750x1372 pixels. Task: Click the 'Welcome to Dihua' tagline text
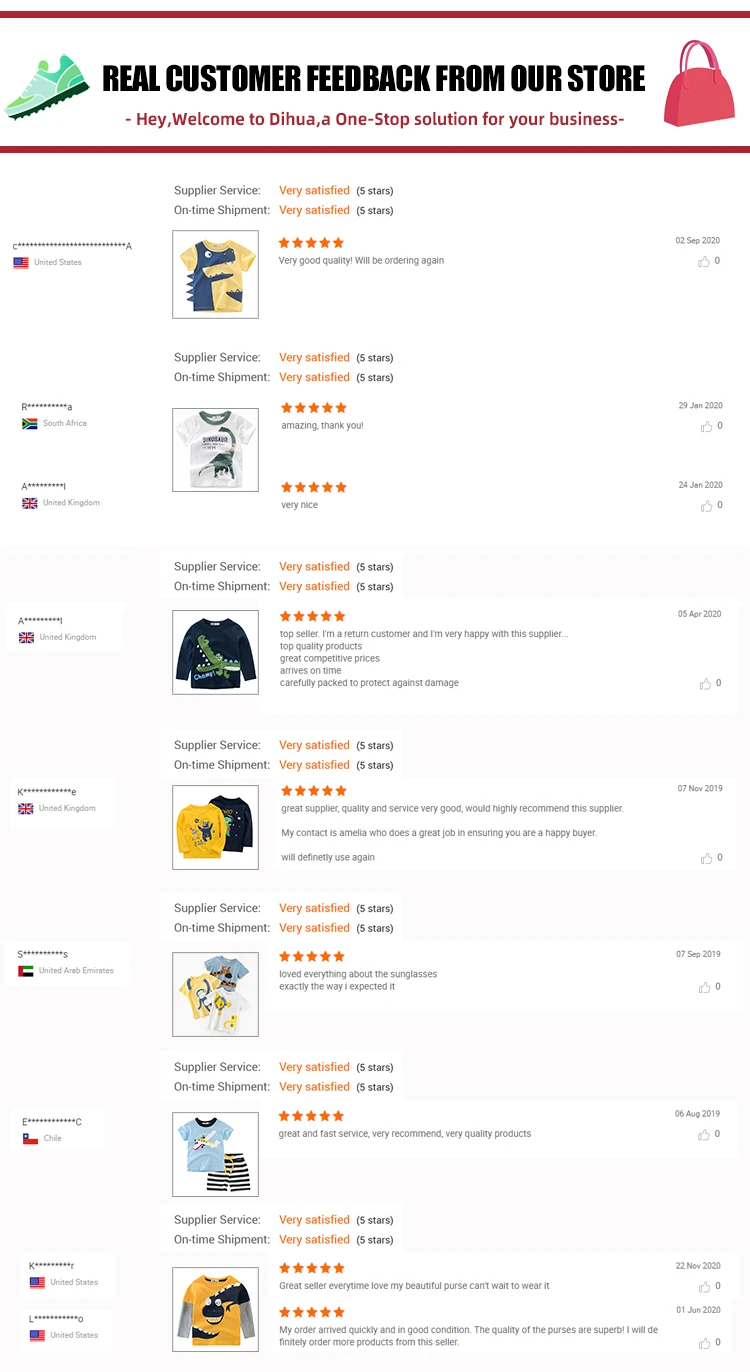pos(374,120)
